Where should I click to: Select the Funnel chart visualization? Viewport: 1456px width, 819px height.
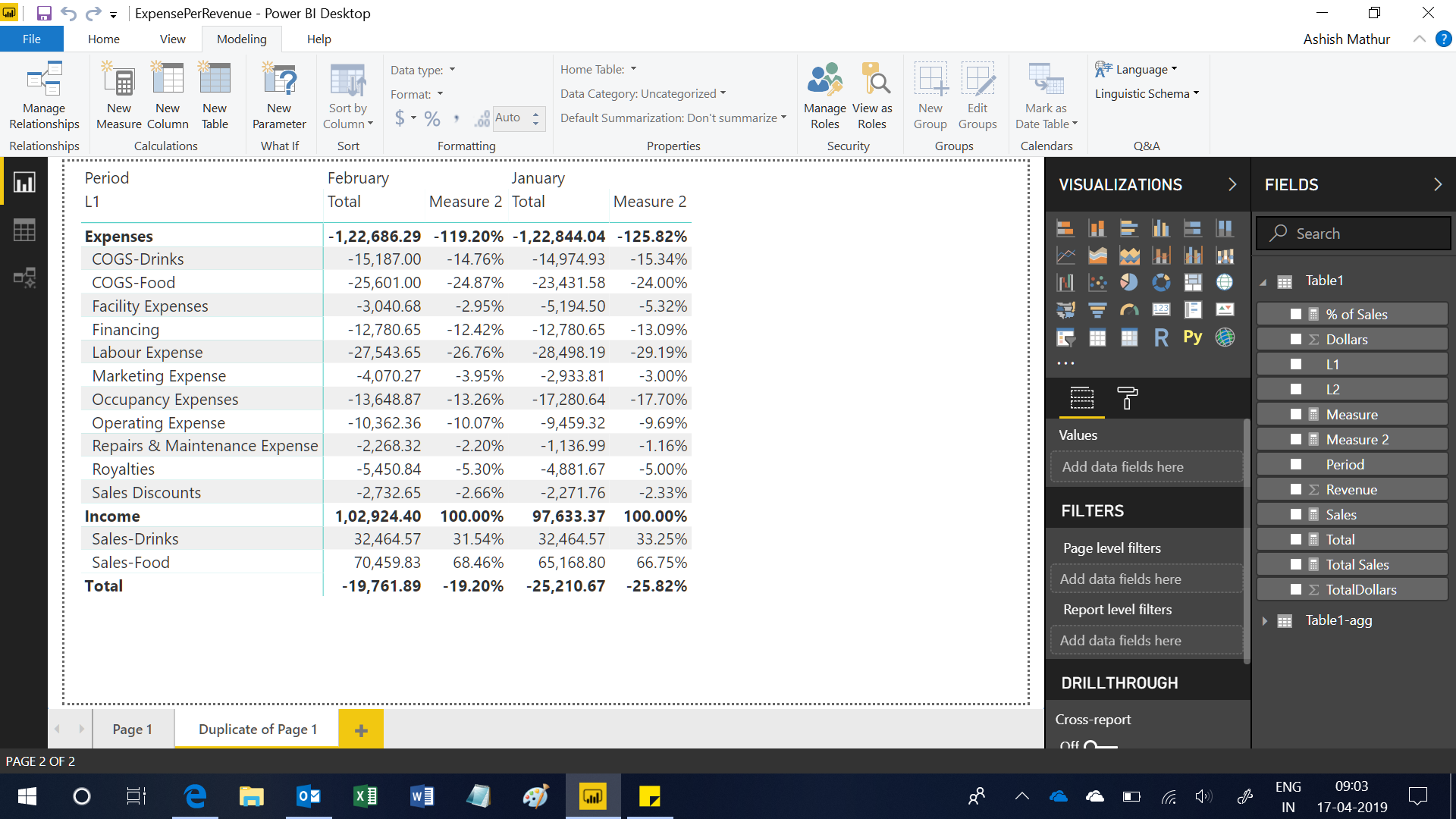pos(1097,309)
